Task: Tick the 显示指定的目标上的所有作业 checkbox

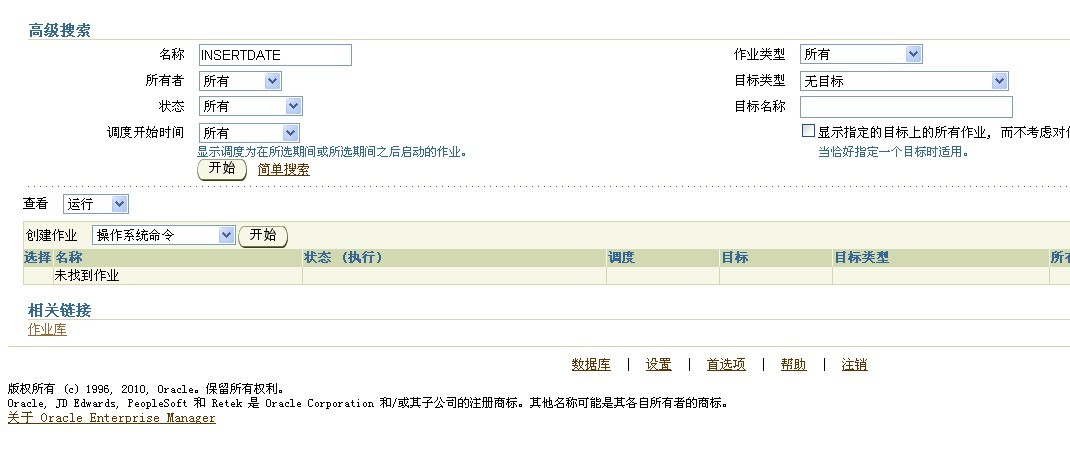Action: click(808, 131)
